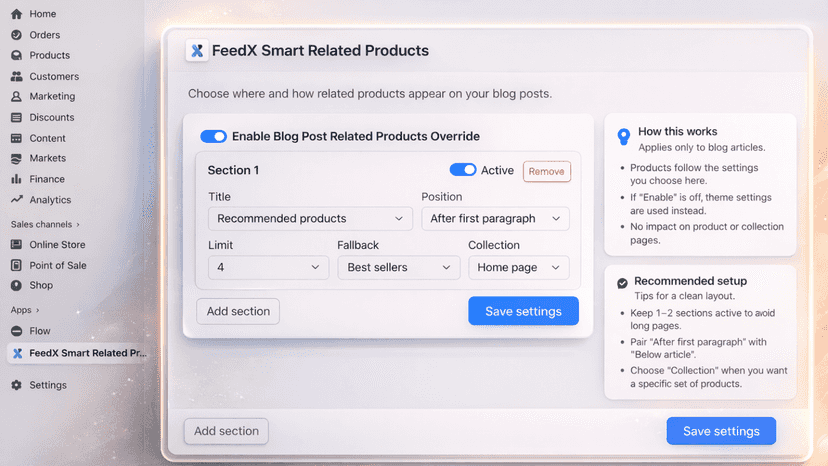Click the How this works heading

click(678, 132)
